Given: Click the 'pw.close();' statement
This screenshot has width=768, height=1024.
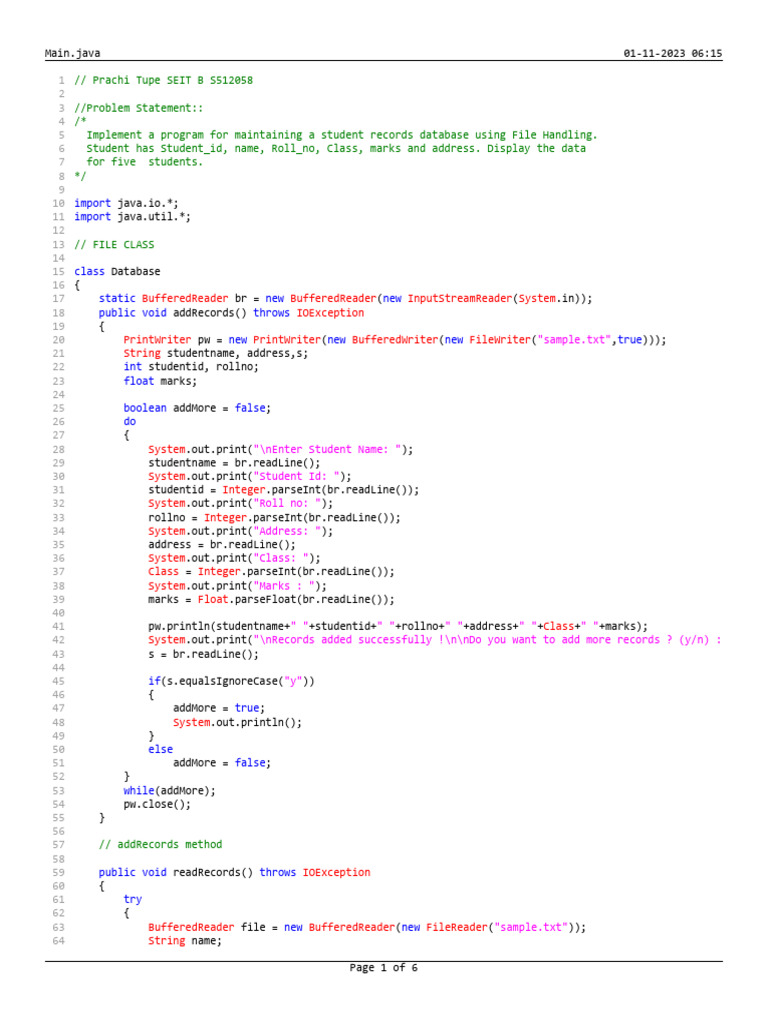Looking at the screenshot, I should pos(157,805).
